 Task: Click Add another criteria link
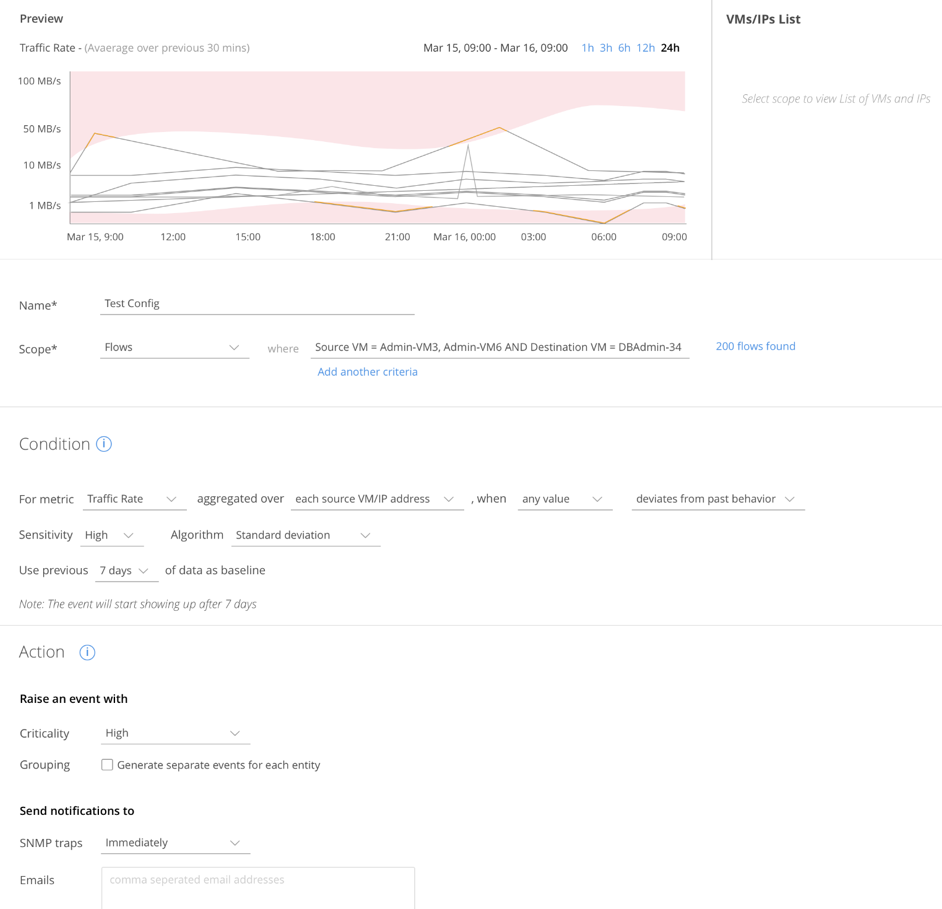click(367, 372)
